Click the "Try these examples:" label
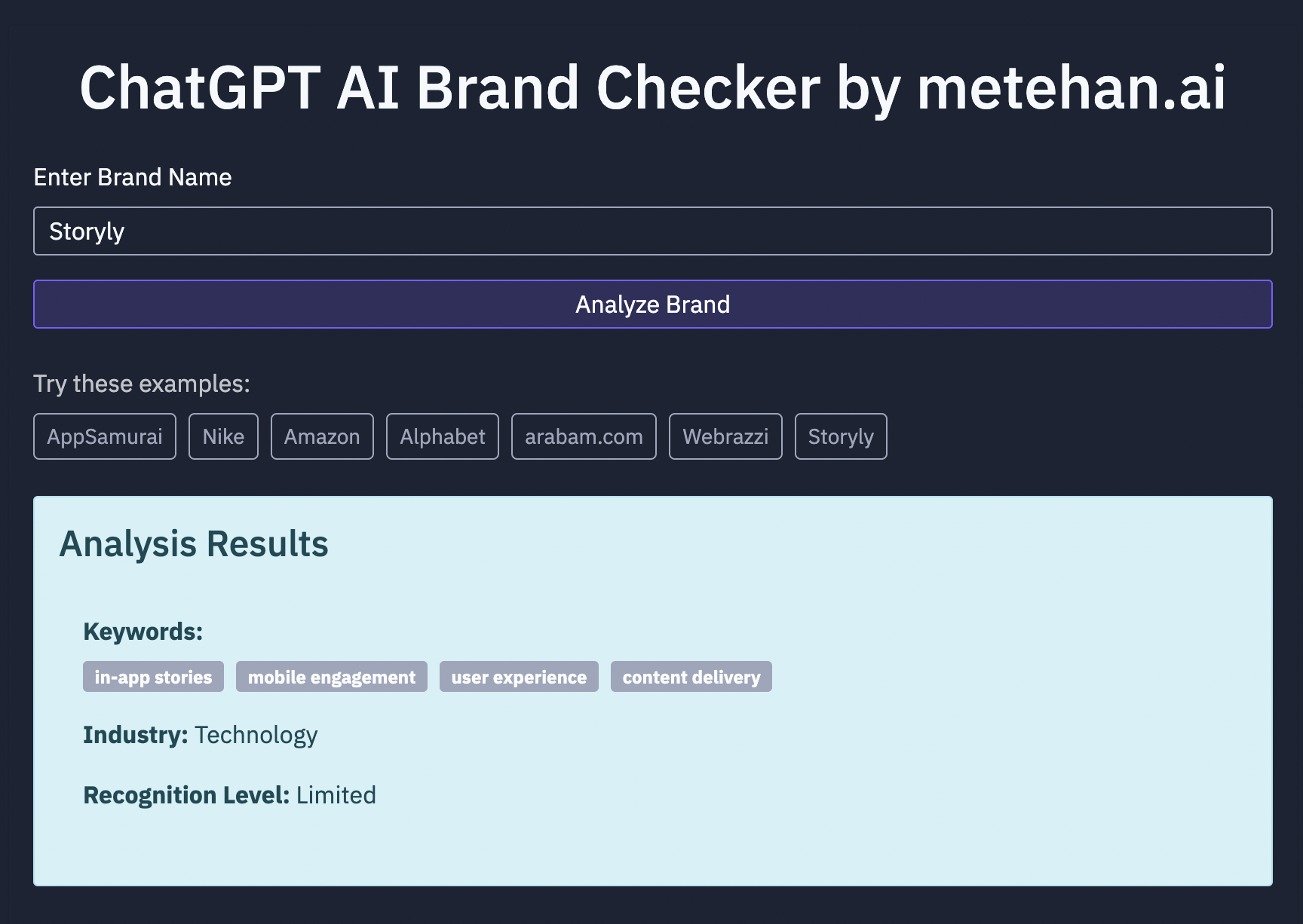The image size is (1303, 924). [x=142, y=384]
